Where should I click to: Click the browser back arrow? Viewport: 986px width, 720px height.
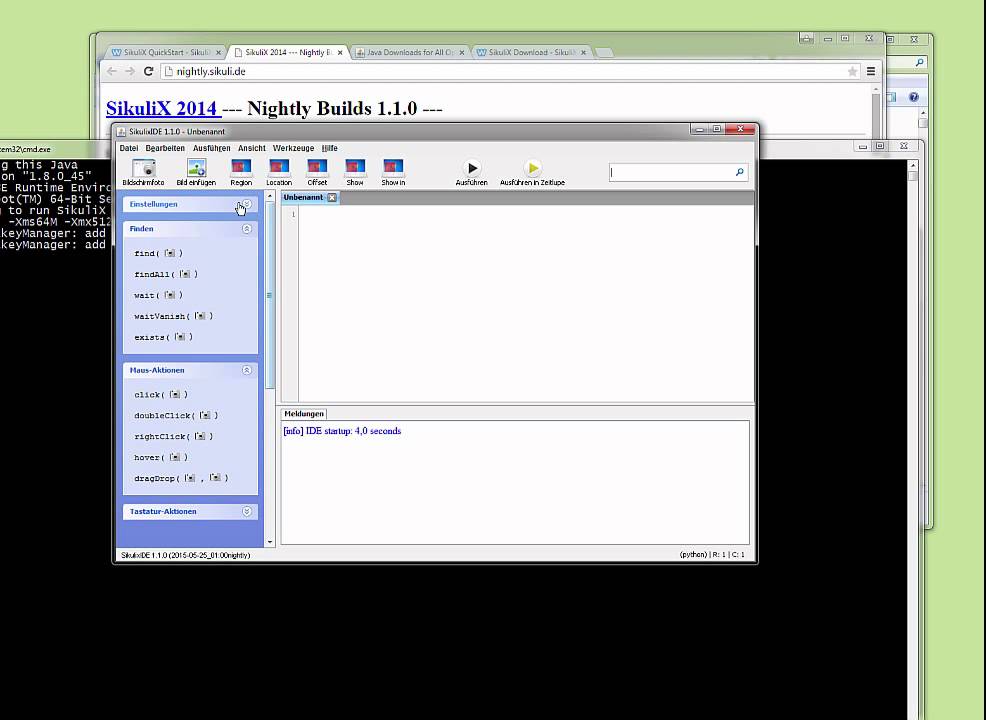[x=112, y=72]
